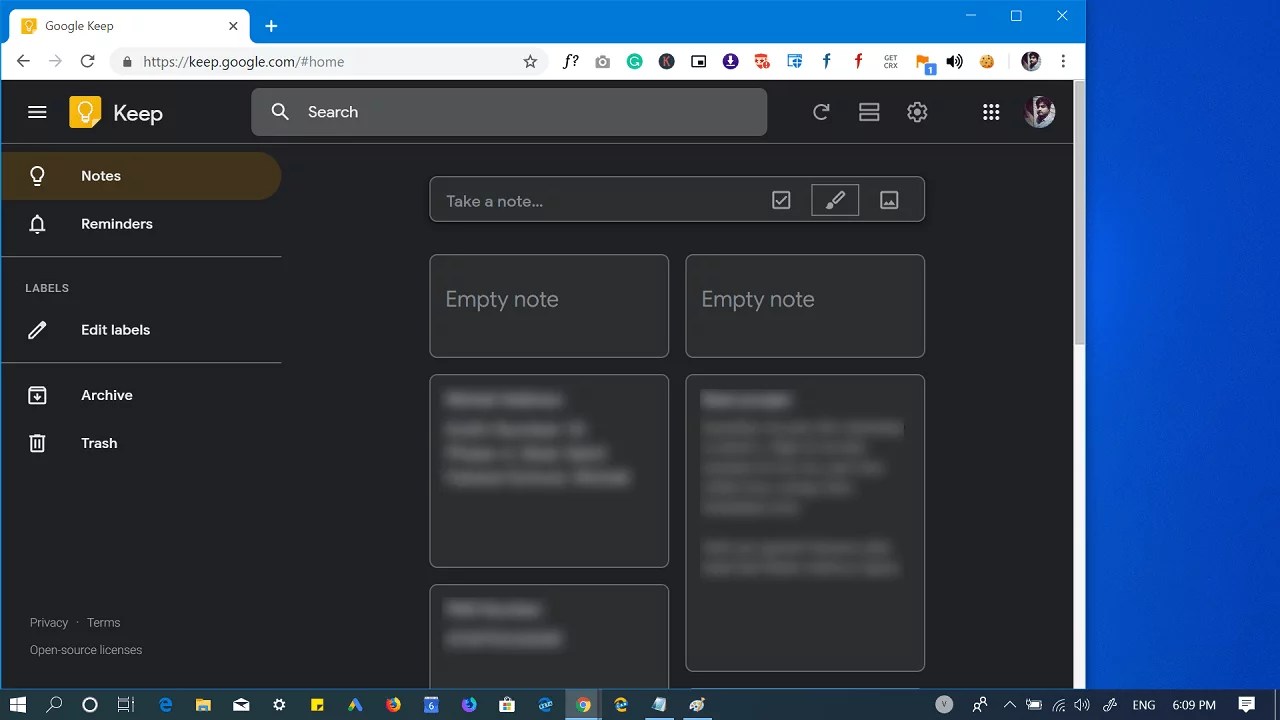Click the volume speaker extension
Image resolution: width=1280 pixels, height=720 pixels.
click(955, 61)
